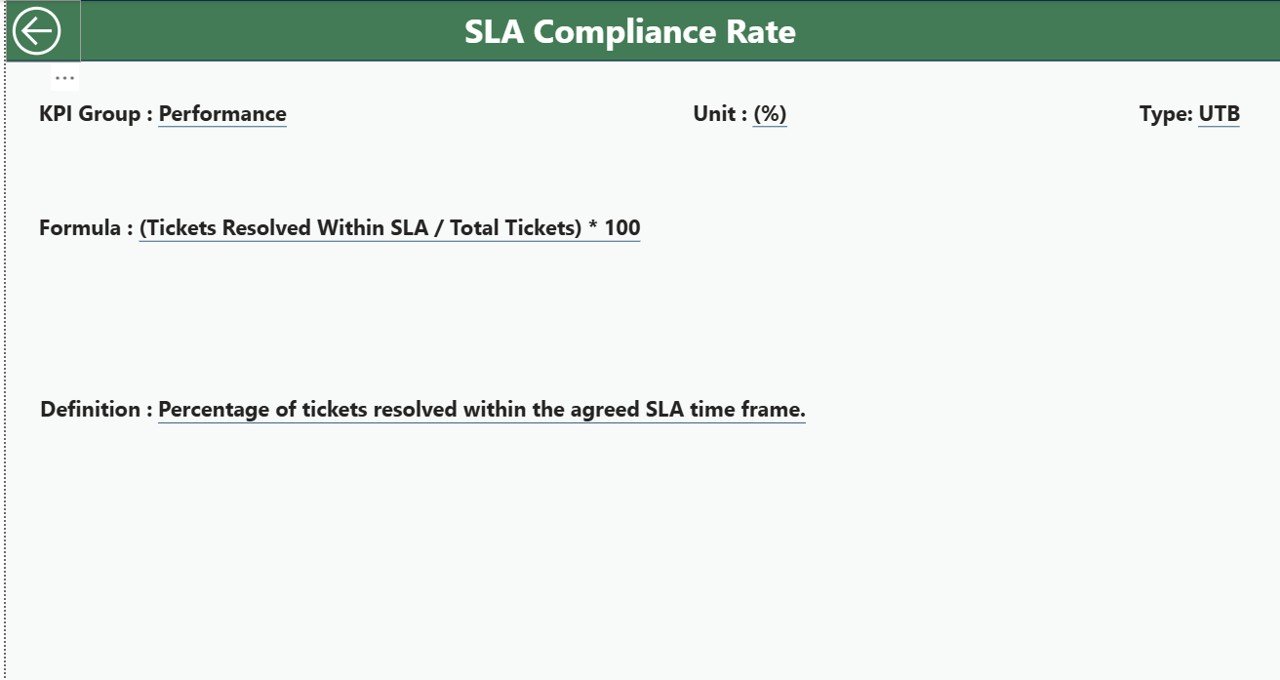1280x680 pixels.
Task: Click the underlined (%) unit value
Action: pyautogui.click(x=770, y=114)
